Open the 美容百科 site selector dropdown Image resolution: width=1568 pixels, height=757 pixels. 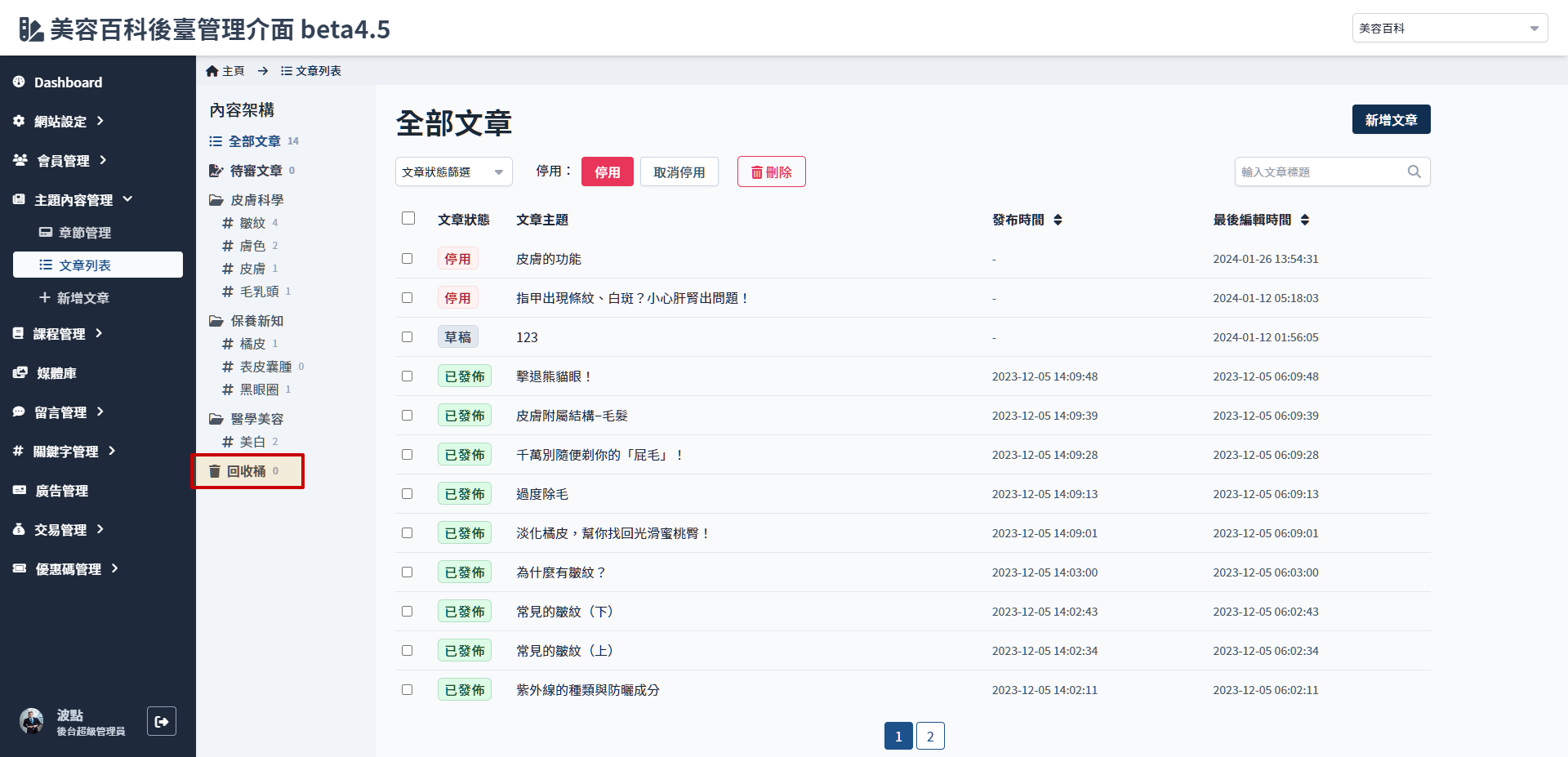1450,28
